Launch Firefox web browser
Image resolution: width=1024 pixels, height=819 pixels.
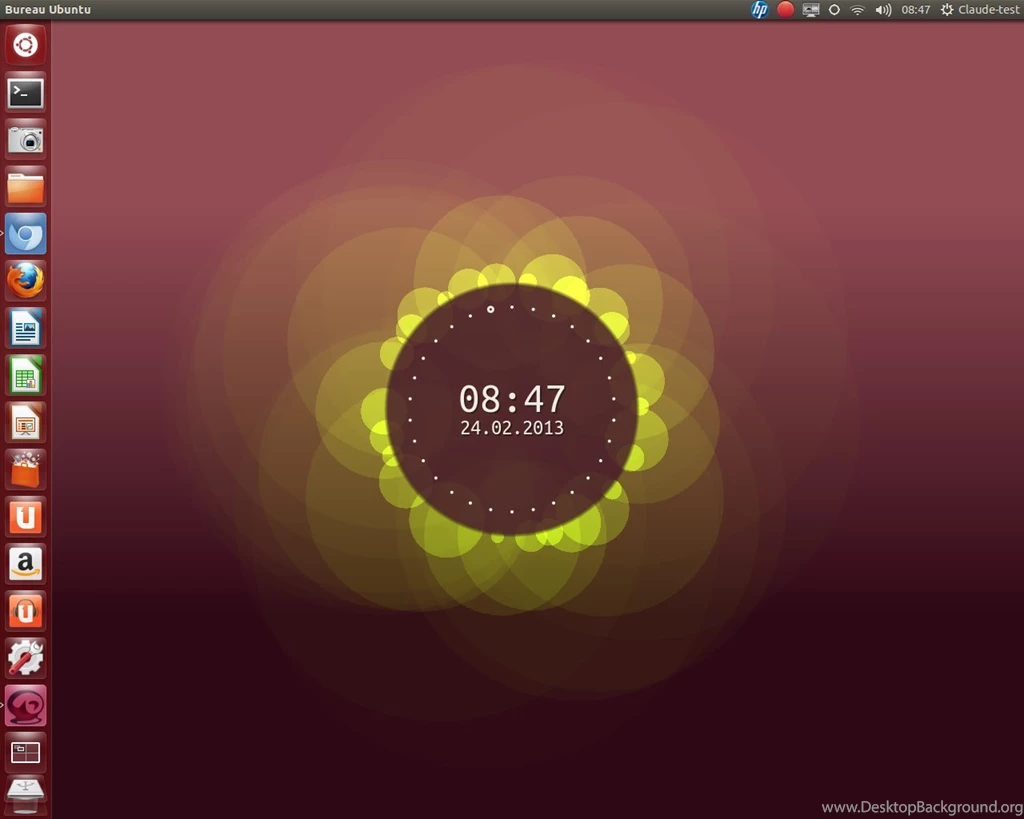25,281
